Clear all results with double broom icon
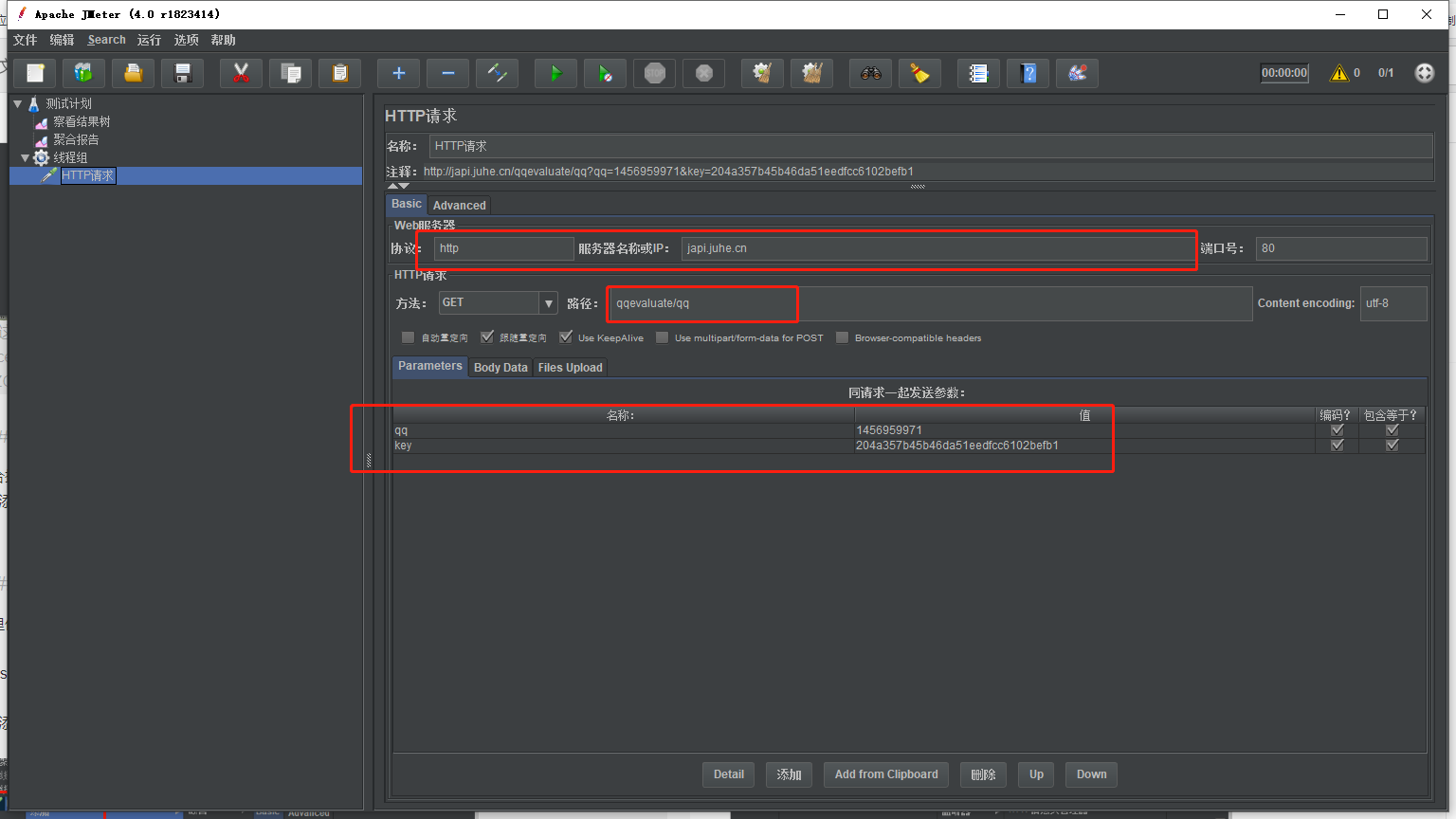The image size is (1456, 819). [812, 73]
